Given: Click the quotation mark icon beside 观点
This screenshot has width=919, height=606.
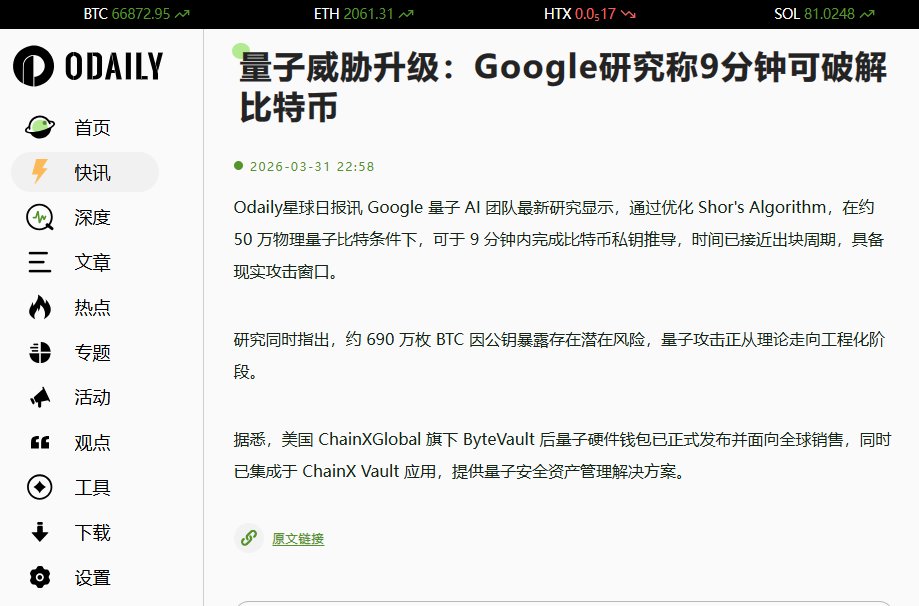Looking at the screenshot, I should coord(40,442).
